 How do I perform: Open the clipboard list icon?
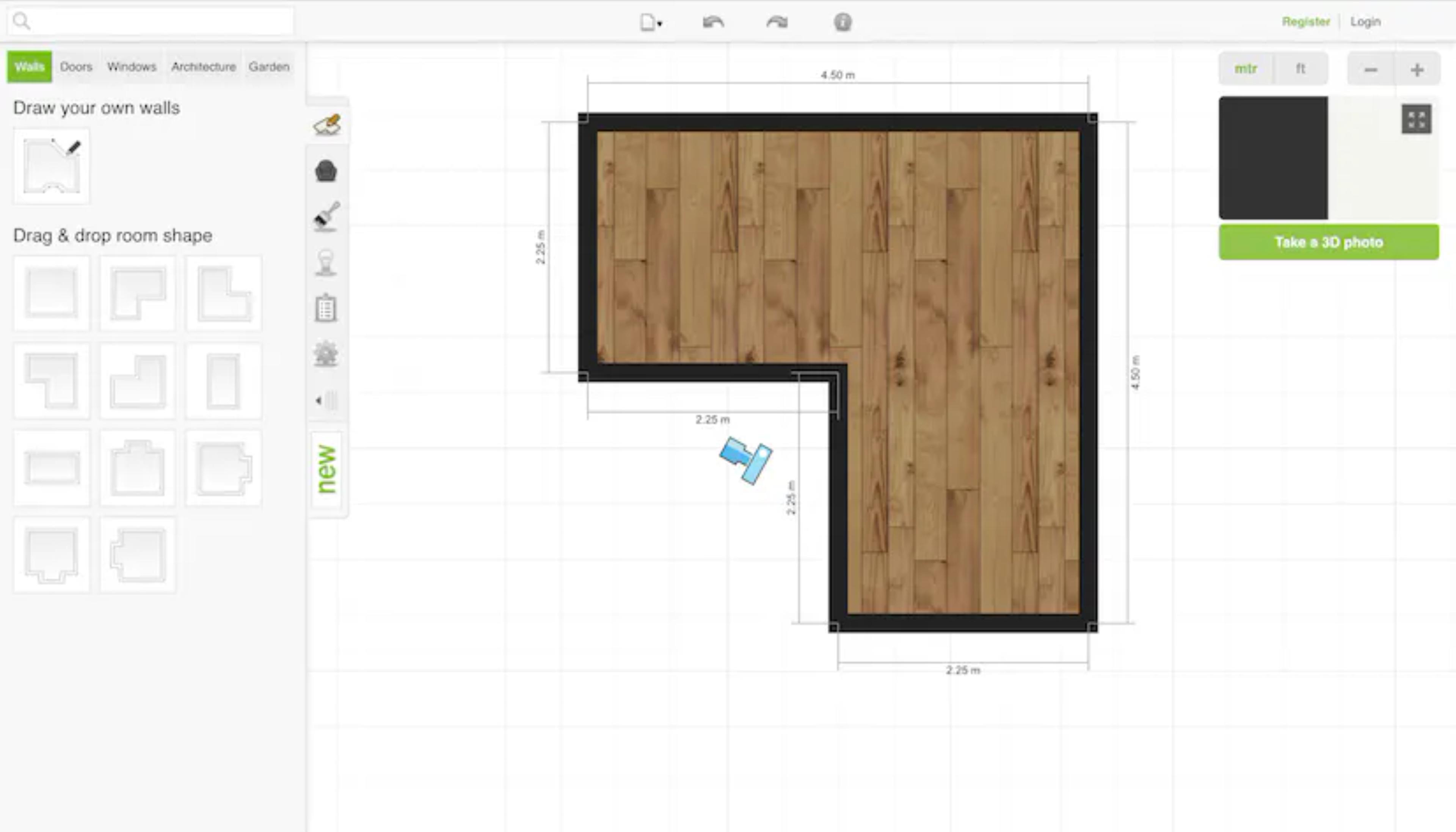326,308
